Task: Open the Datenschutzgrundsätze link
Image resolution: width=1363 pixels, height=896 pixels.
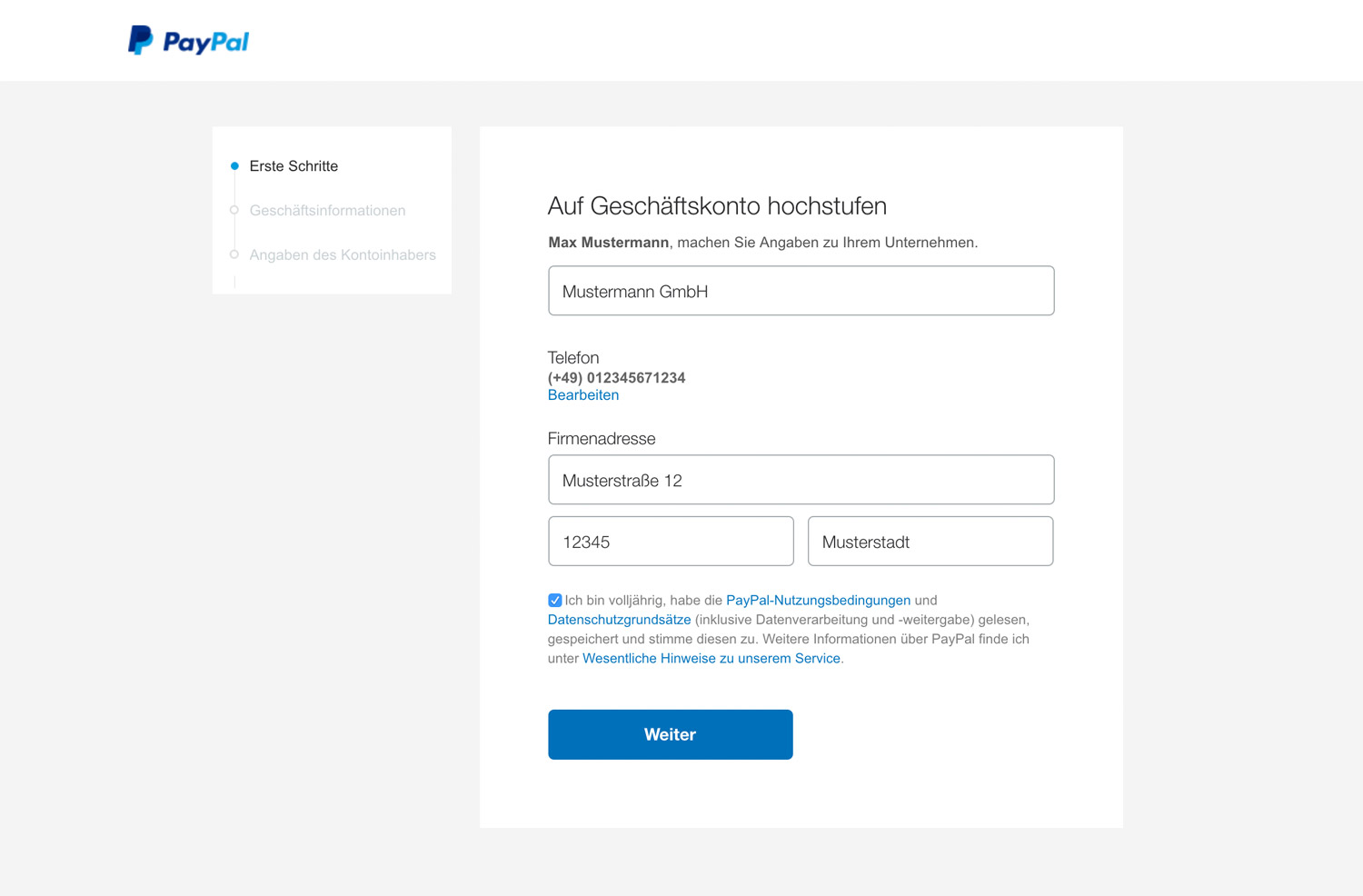Action: (619, 620)
